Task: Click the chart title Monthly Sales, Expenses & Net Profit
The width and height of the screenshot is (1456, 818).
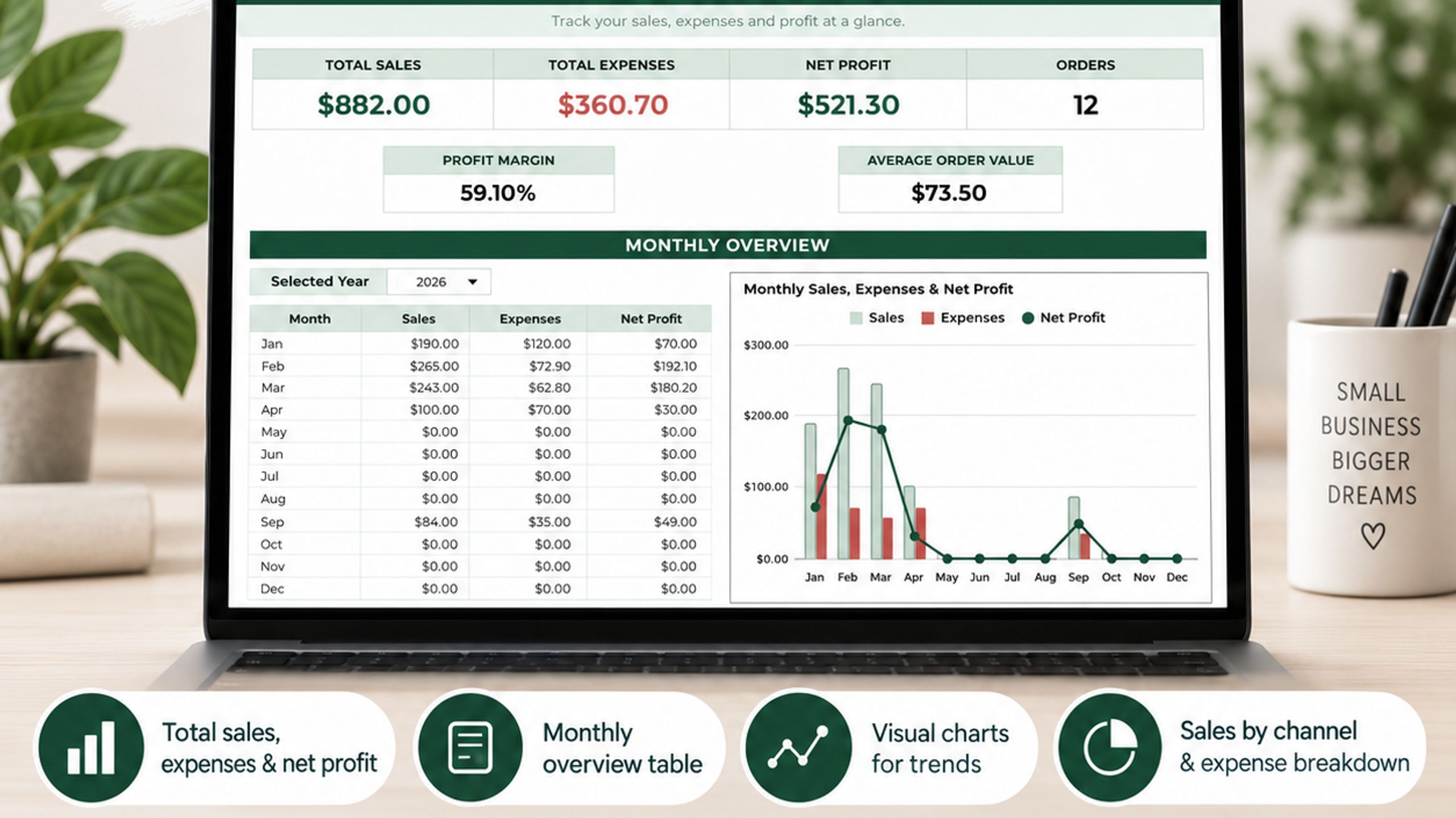Action: tap(878, 289)
